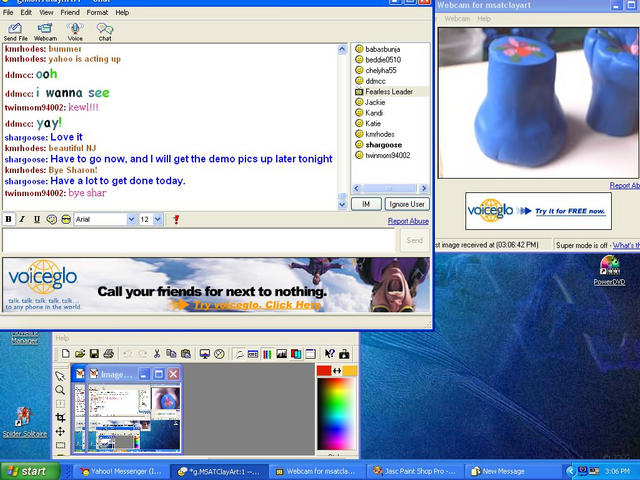
Task: Click the context help arrow question icon
Action: 329,354
